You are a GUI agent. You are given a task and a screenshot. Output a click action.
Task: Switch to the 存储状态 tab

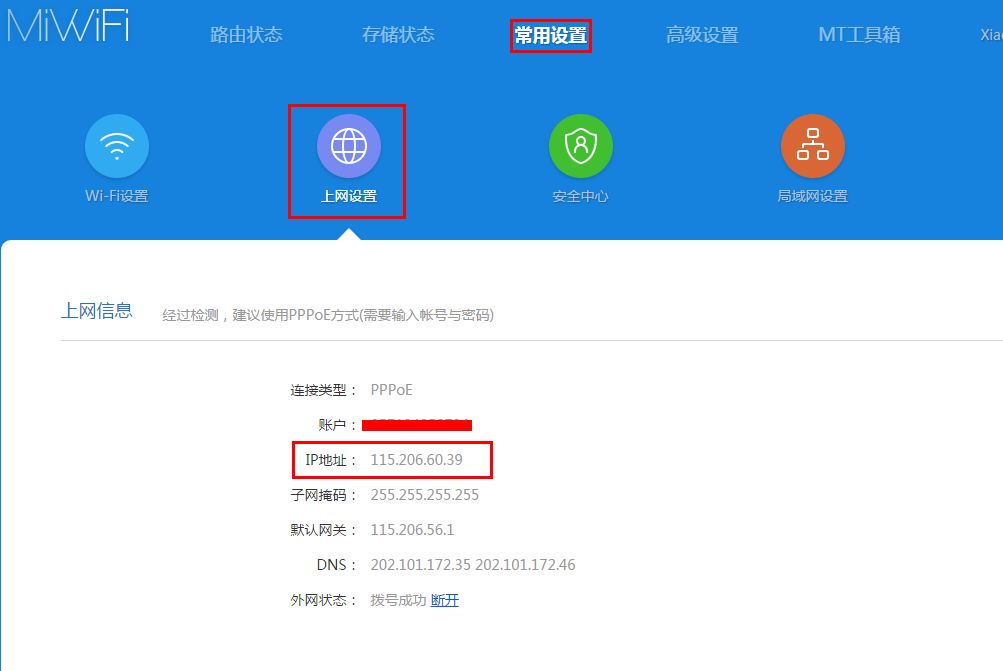398,35
